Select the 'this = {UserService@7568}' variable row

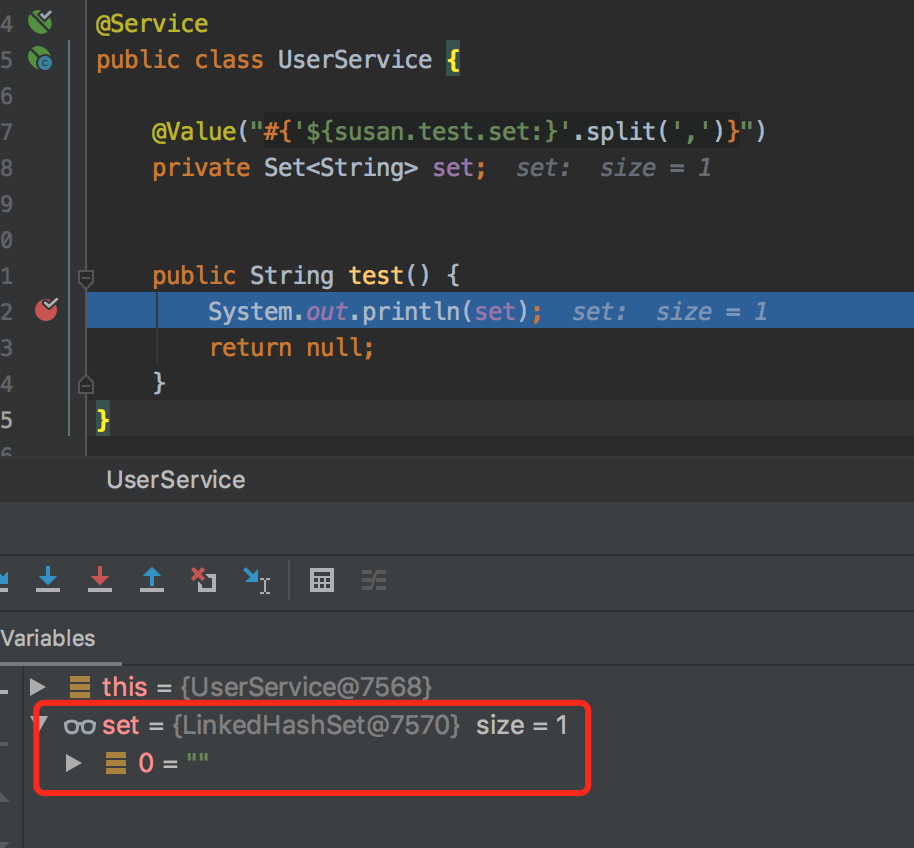[266, 687]
